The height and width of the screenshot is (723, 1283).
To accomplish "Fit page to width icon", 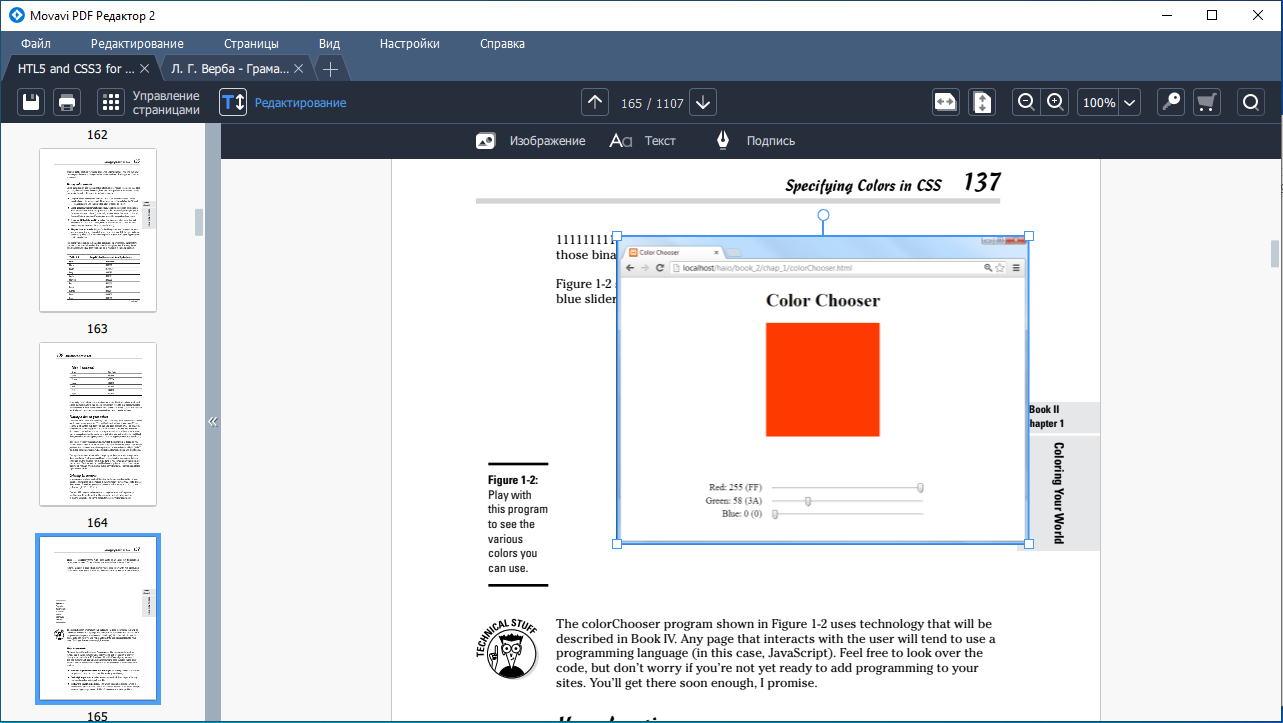I will tap(946, 102).
